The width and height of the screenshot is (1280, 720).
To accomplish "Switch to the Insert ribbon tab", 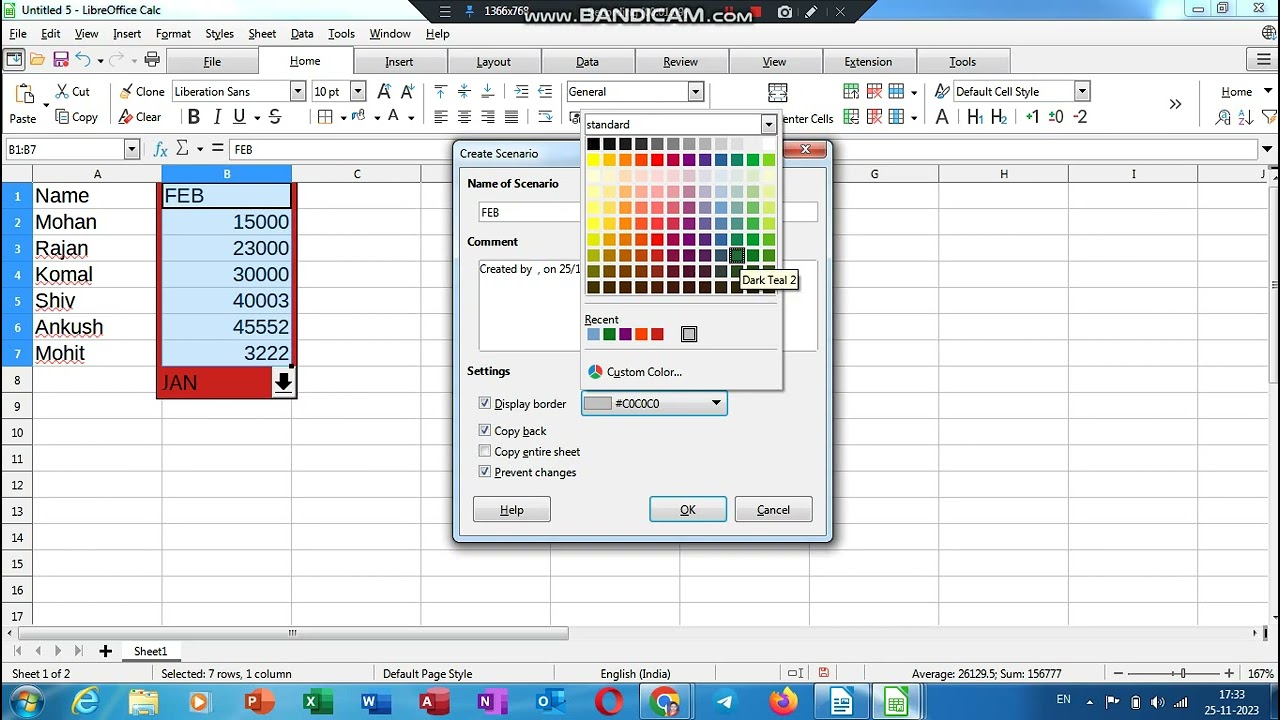I will coord(399,61).
